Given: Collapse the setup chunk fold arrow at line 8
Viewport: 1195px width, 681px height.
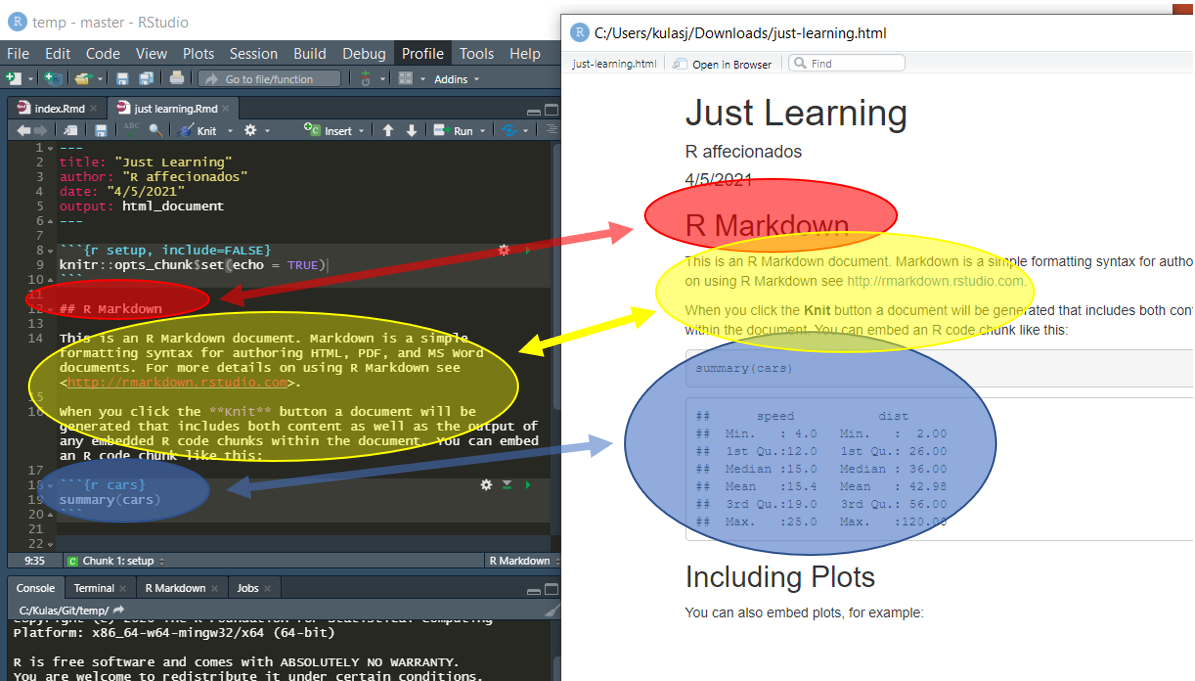Looking at the screenshot, I should click(x=50, y=251).
